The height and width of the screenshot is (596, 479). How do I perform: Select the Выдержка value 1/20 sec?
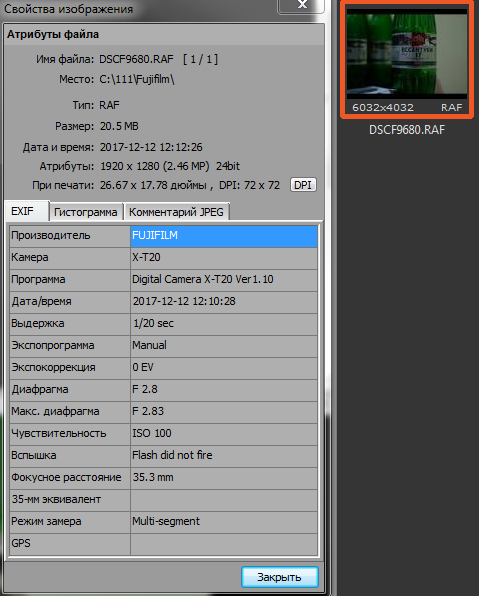pyautogui.click(x=224, y=324)
